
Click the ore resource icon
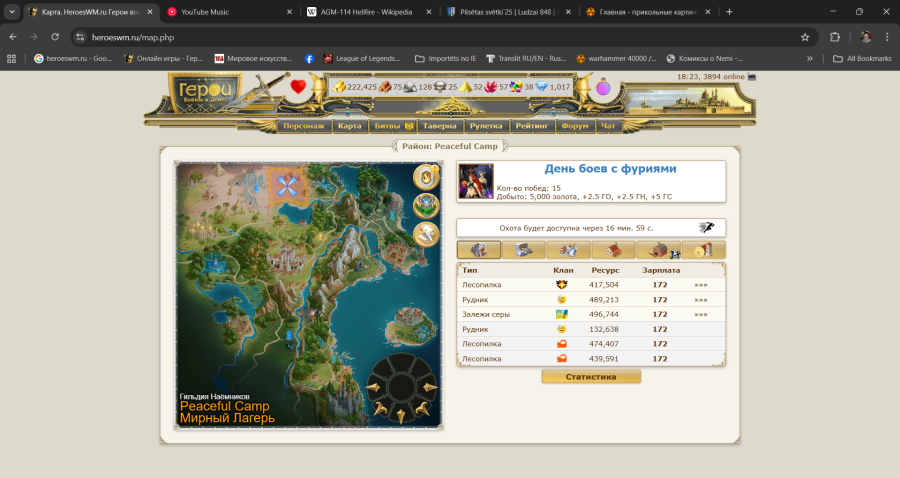coord(410,87)
